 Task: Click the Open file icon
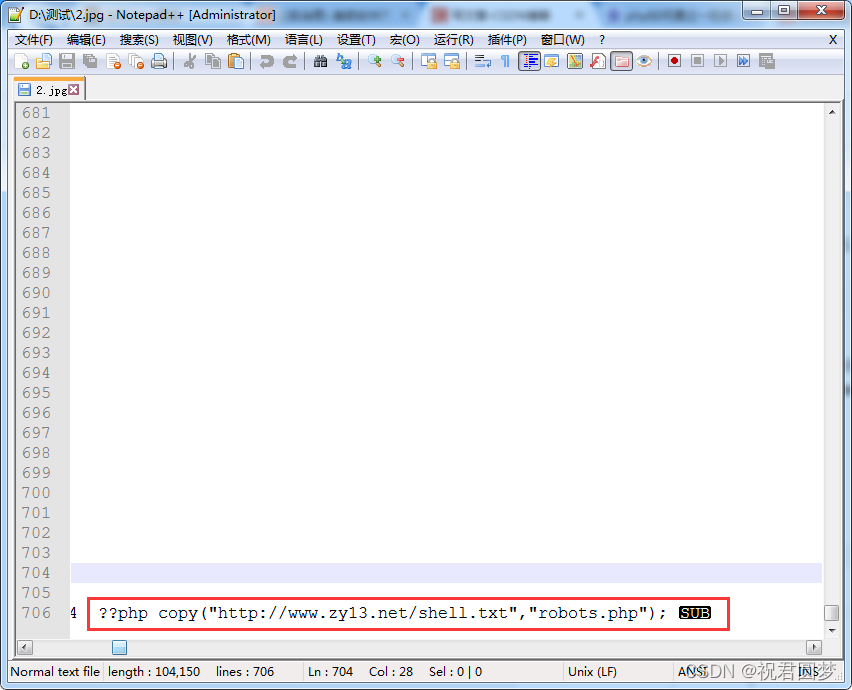[x=44, y=61]
